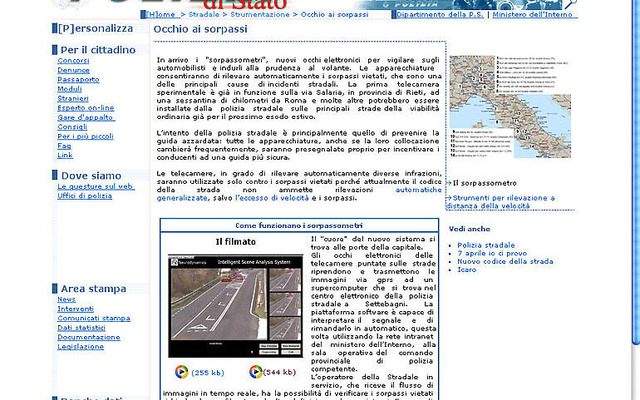Click the (544 kb) file size link

279,372
